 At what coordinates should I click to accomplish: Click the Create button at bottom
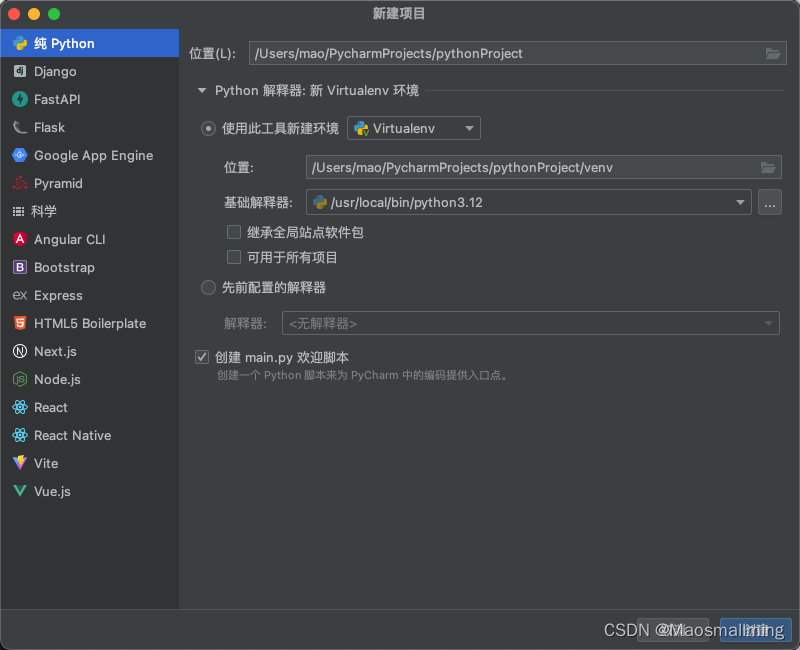pos(756,630)
